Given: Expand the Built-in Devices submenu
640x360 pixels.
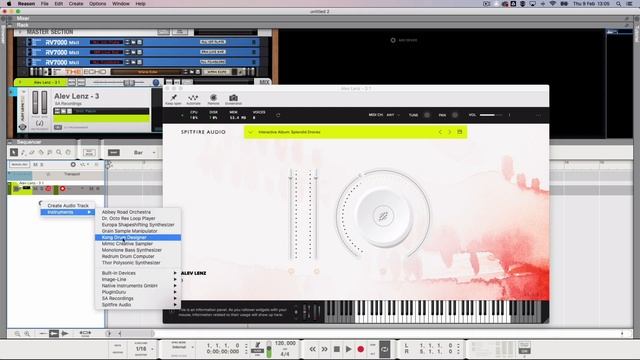Looking at the screenshot, I should [x=138, y=273].
